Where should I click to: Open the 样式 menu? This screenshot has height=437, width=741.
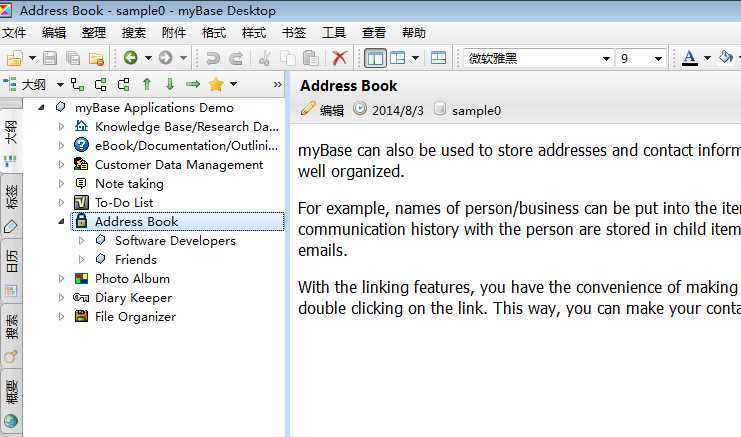pos(254,33)
